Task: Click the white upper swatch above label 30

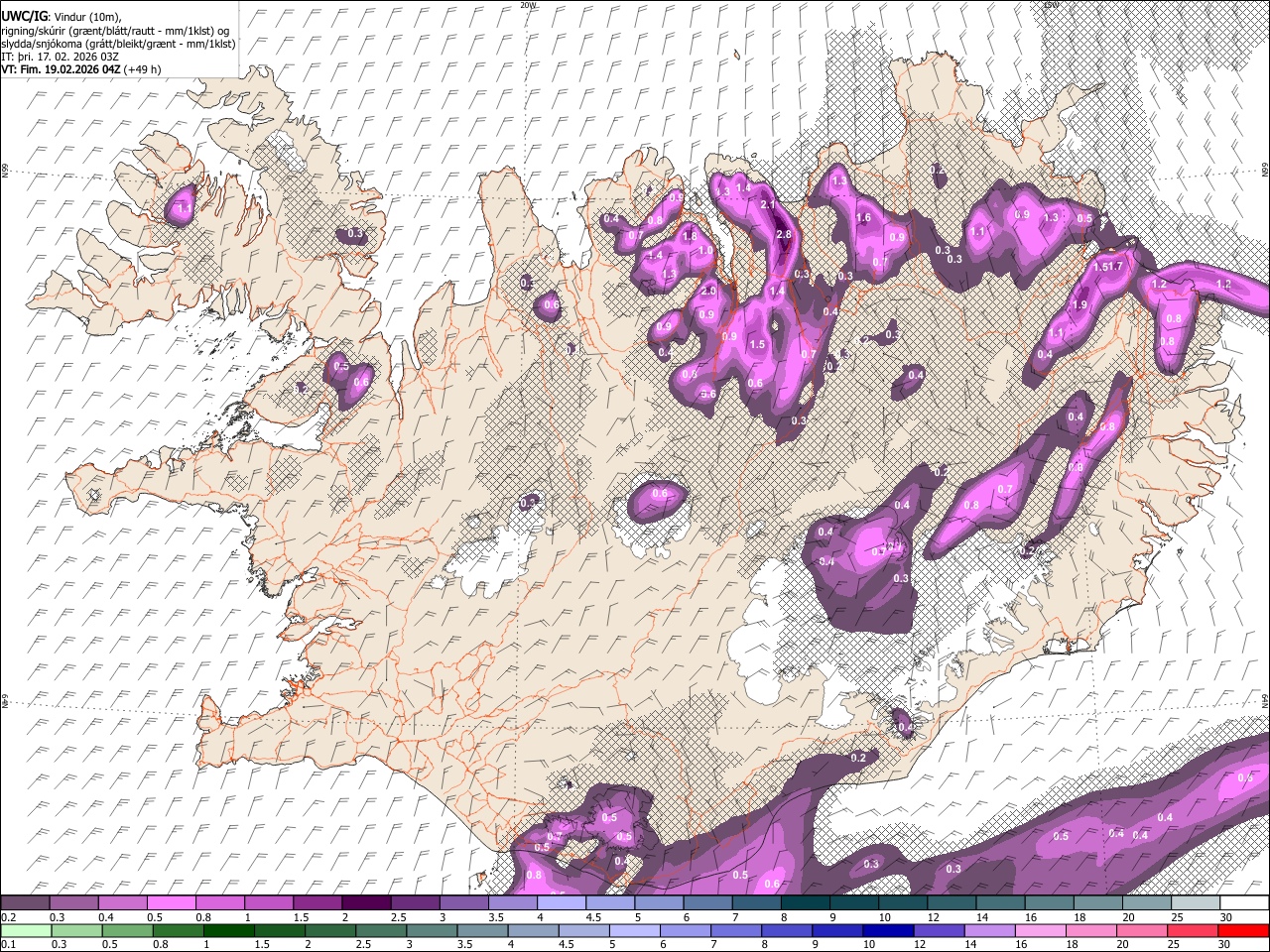Action: 1244,903
